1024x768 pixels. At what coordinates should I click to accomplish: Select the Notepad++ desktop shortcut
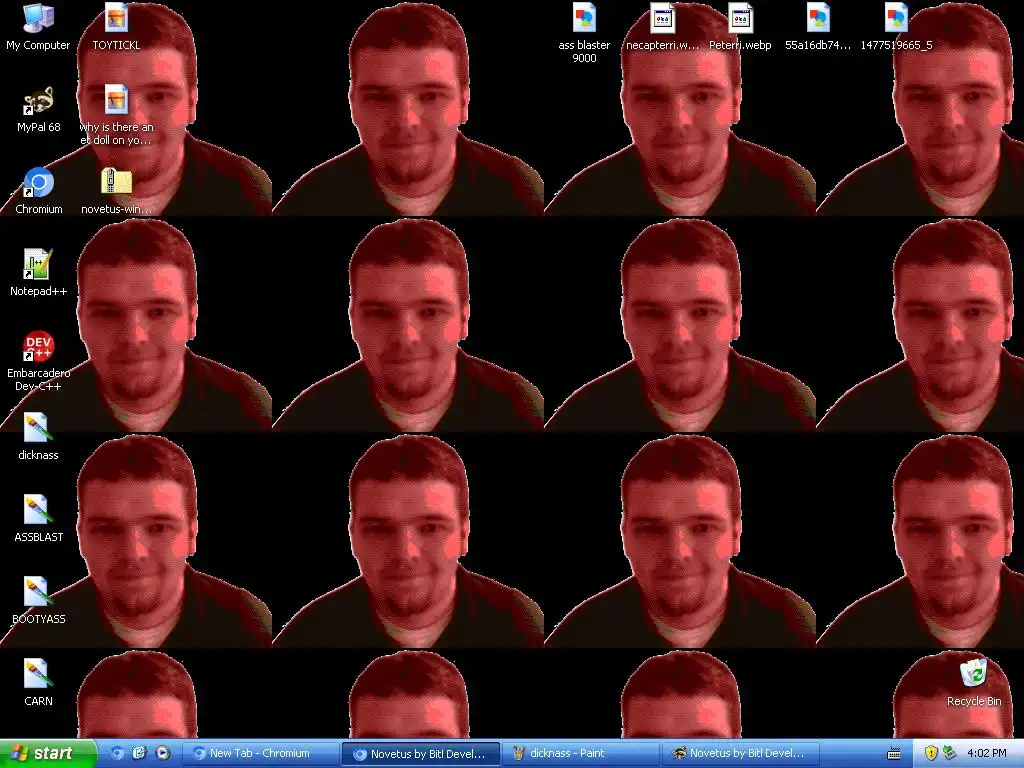(x=39, y=273)
